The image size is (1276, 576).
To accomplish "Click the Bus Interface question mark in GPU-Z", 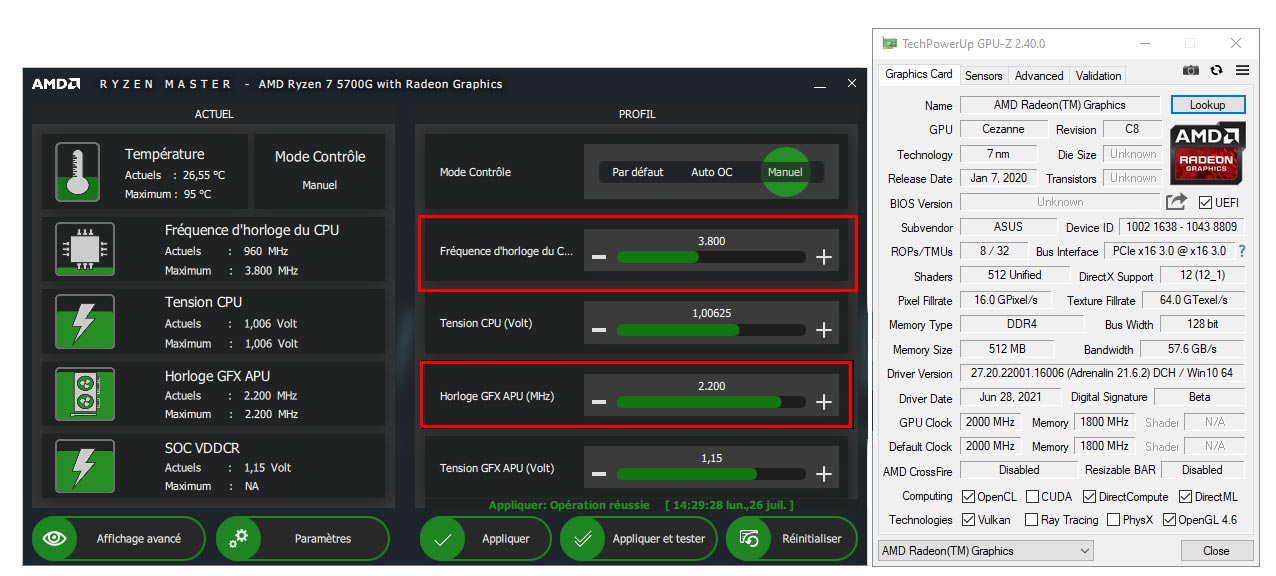I will 1242,251.
